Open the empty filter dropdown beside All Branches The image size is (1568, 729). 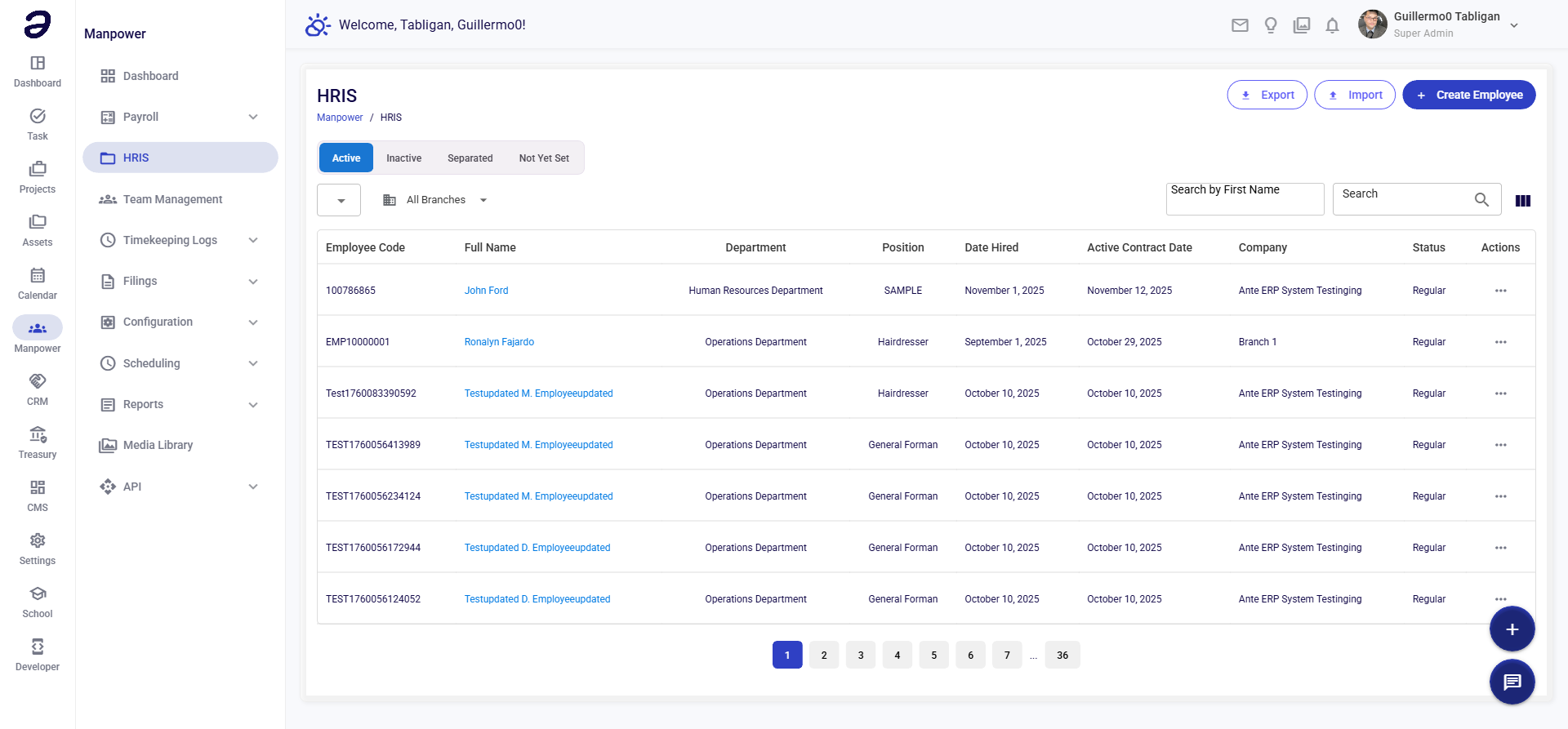(x=339, y=200)
